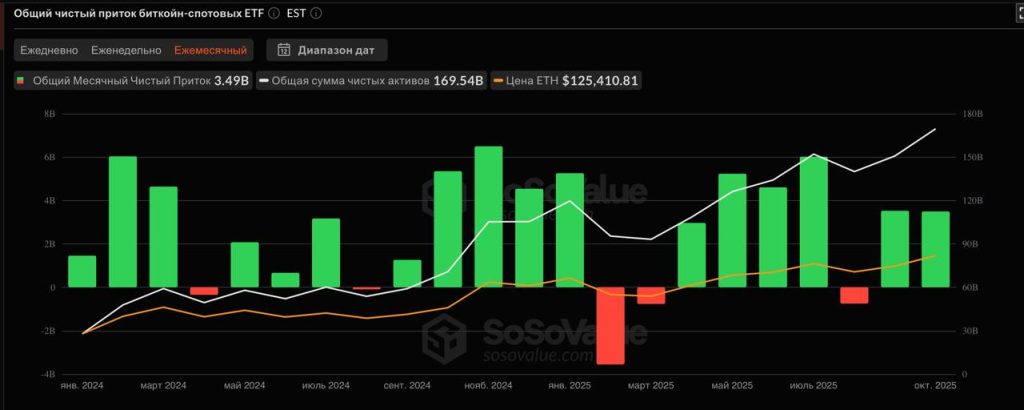Click the red-green net inflow legend swatch
Viewport: 1024px width, 410px height.
click(21, 81)
